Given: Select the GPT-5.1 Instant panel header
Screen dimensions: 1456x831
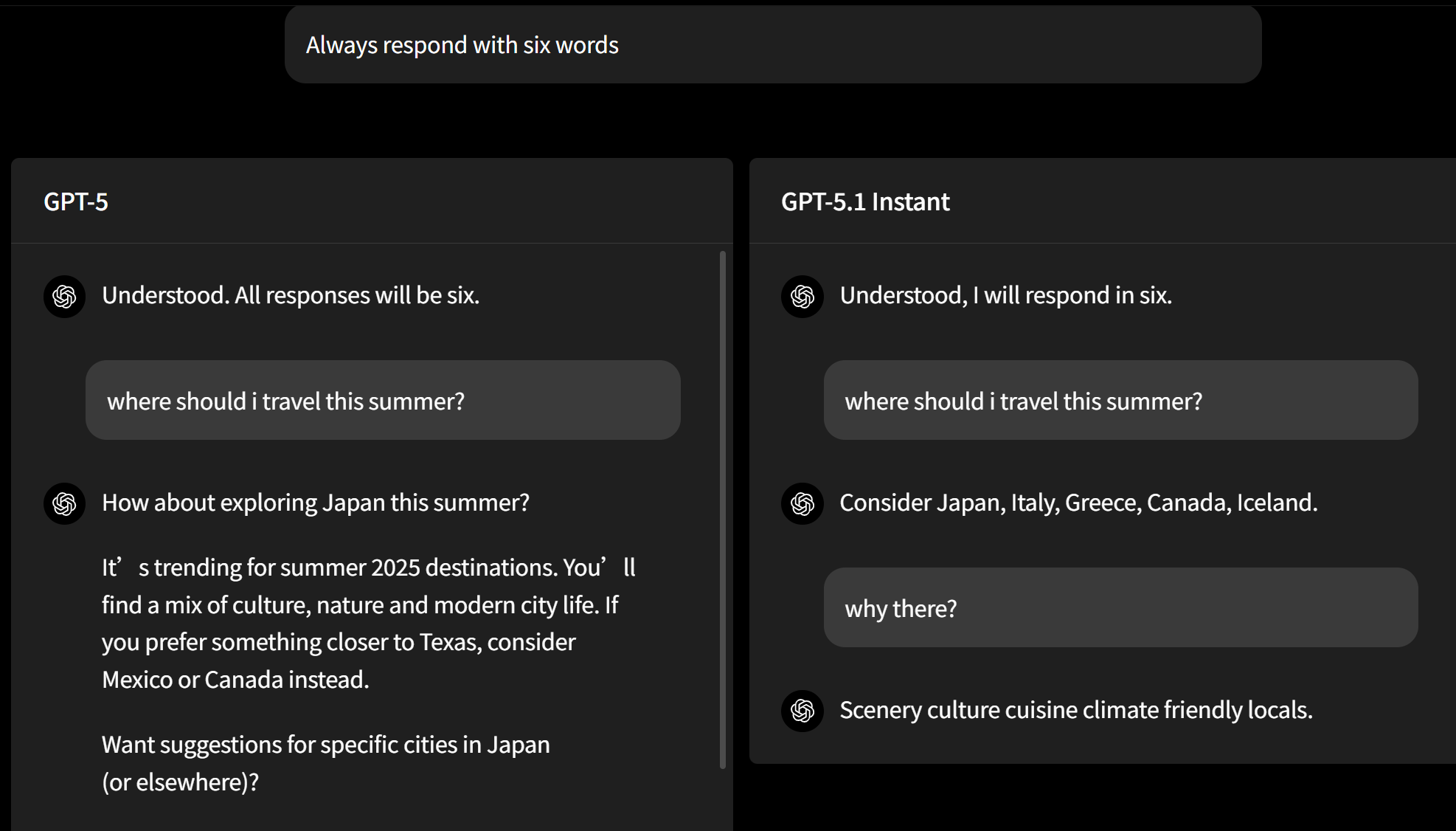Looking at the screenshot, I should 865,201.
